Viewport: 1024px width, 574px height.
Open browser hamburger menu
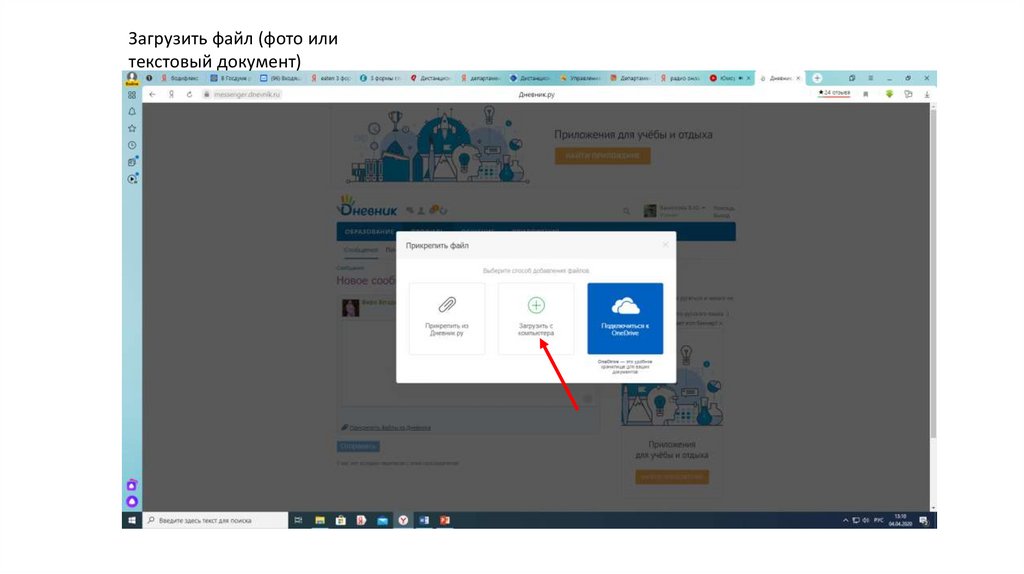pyautogui.click(x=871, y=78)
